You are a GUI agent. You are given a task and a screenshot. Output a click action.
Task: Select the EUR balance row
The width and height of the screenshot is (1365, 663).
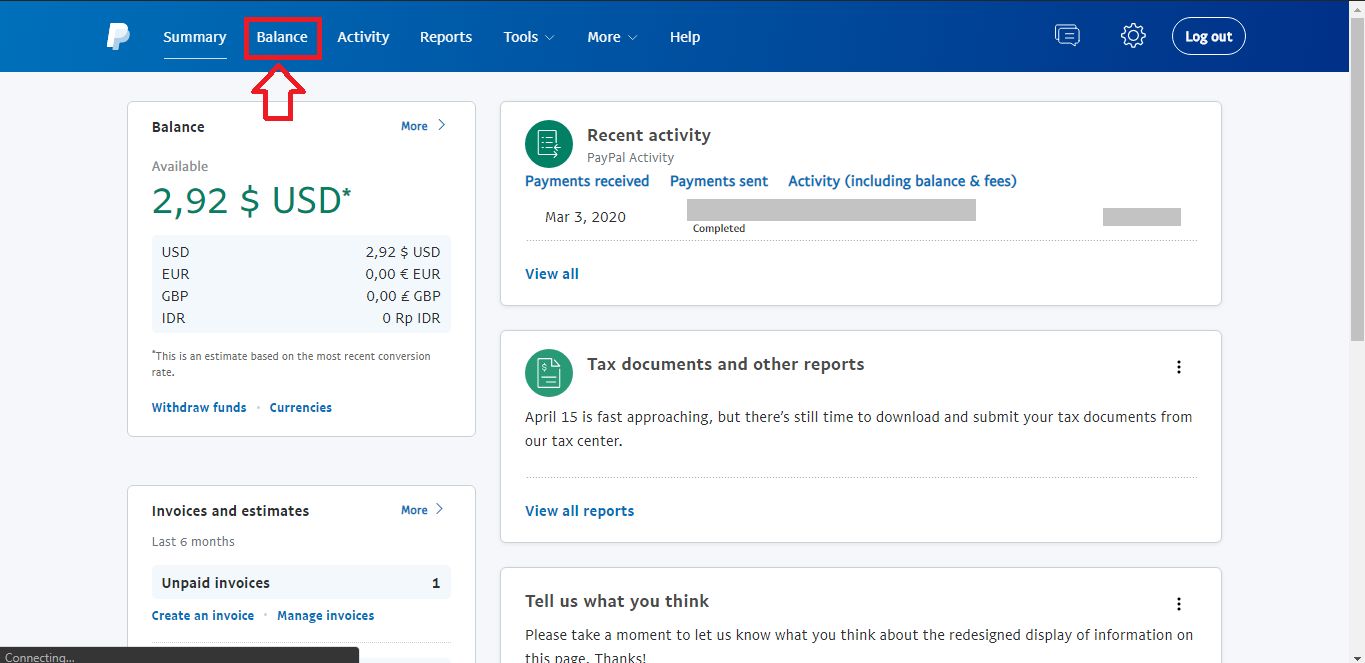pyautogui.click(x=301, y=274)
